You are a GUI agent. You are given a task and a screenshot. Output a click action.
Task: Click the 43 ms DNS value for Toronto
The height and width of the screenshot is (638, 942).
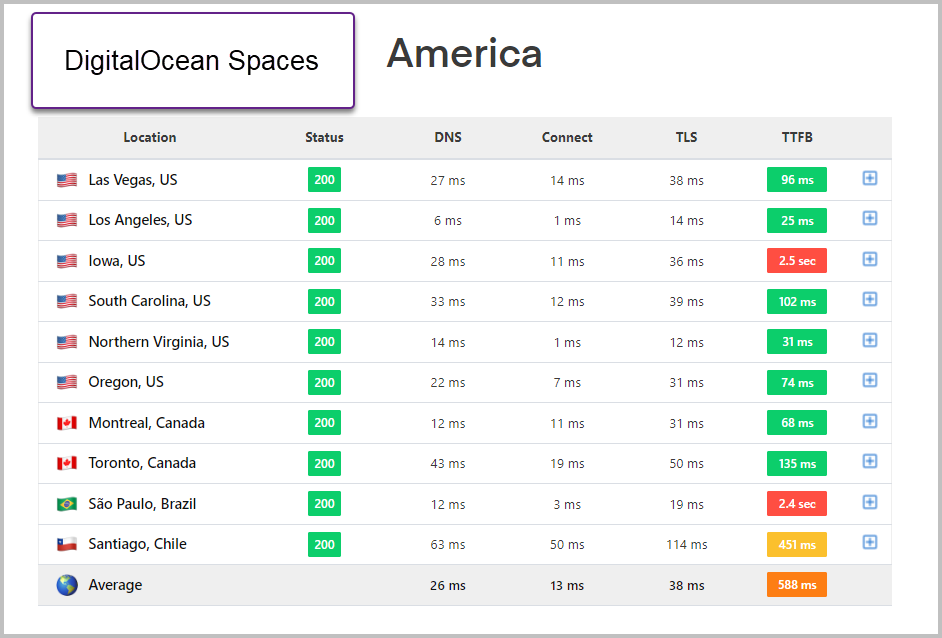[x=448, y=464]
